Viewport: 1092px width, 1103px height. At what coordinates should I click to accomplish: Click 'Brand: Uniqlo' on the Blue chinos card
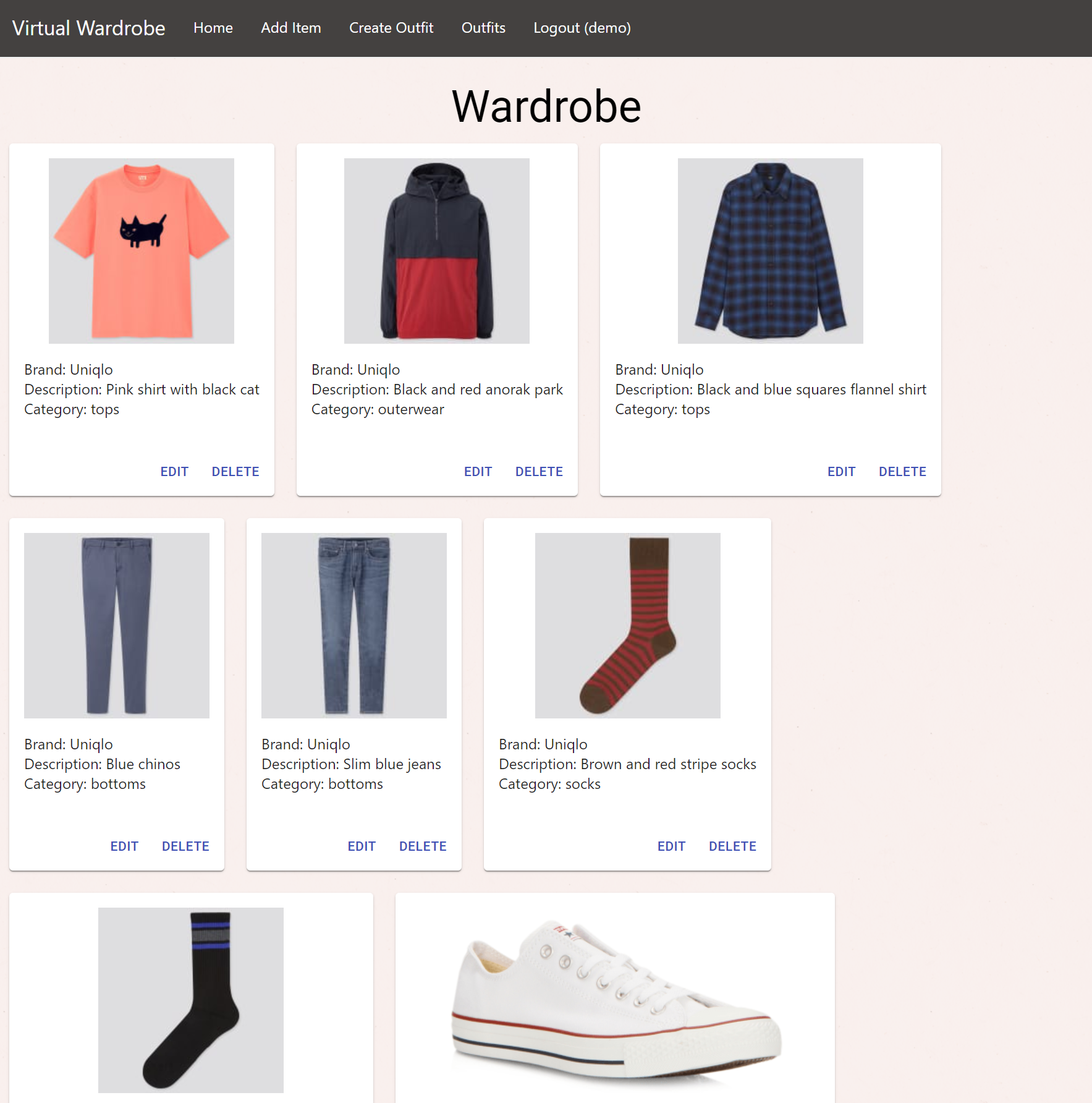coord(69,744)
